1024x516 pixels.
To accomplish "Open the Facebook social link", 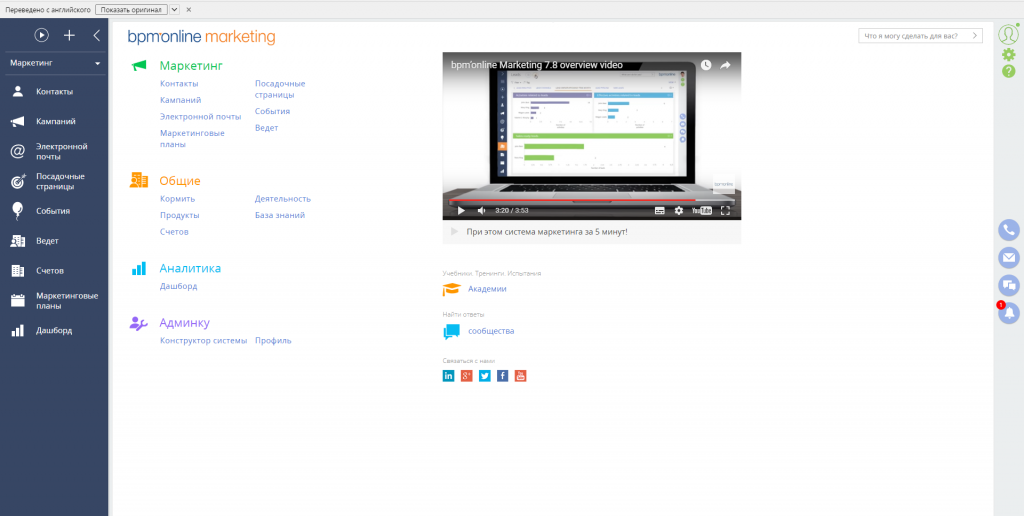I will tap(502, 376).
